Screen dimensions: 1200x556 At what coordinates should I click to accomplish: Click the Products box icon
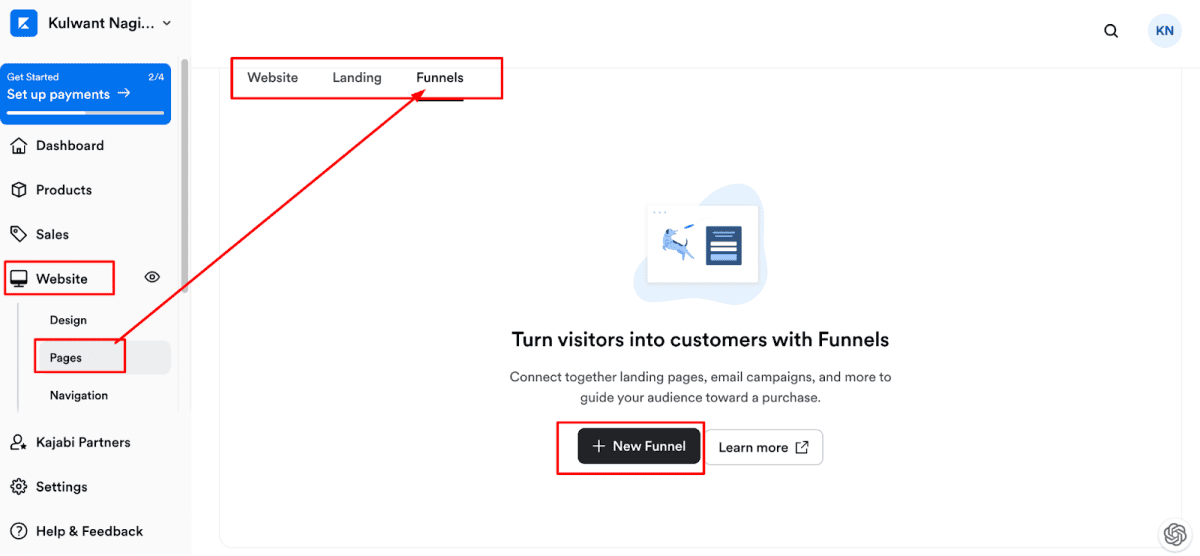tap(18, 190)
